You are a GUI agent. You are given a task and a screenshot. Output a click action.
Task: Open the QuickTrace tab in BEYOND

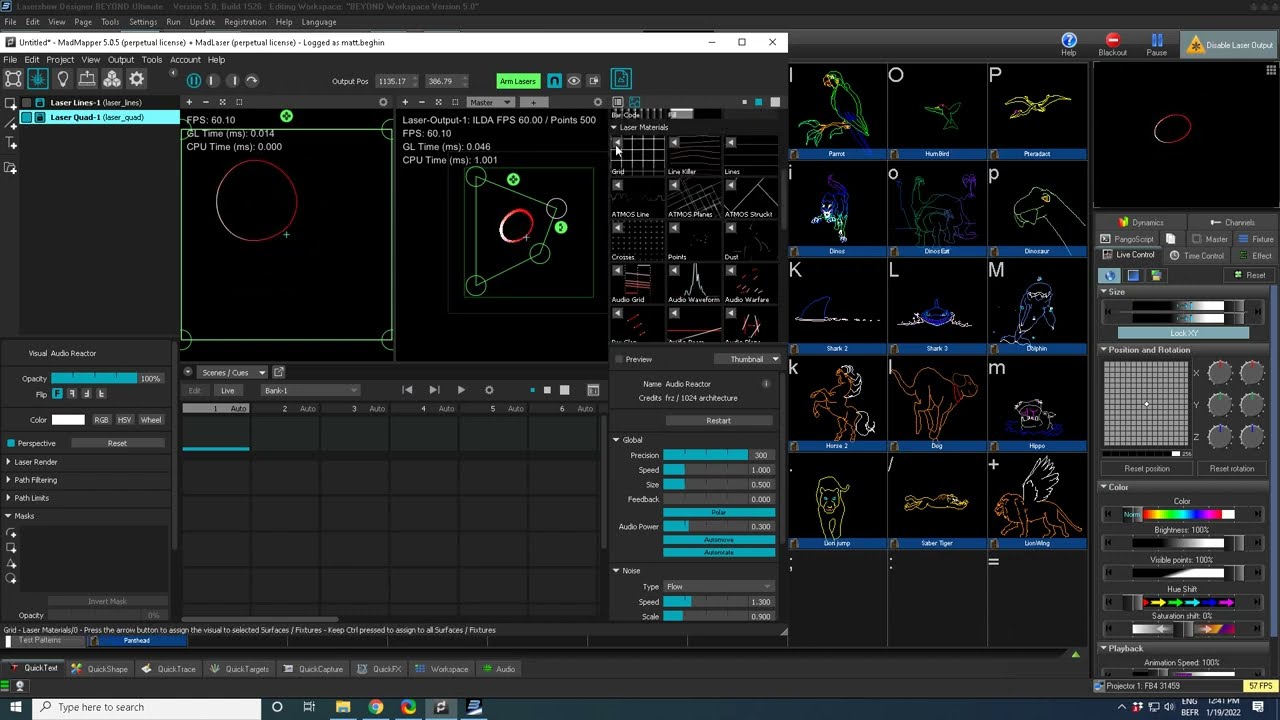coord(169,669)
